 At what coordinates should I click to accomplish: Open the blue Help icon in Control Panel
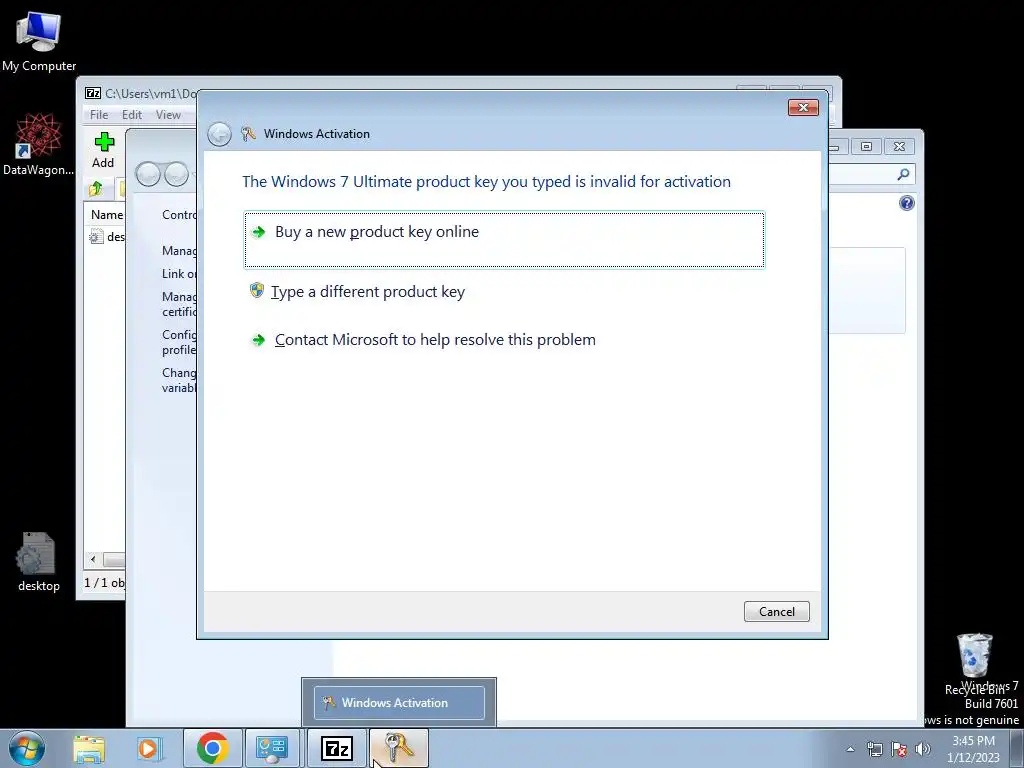(906, 203)
